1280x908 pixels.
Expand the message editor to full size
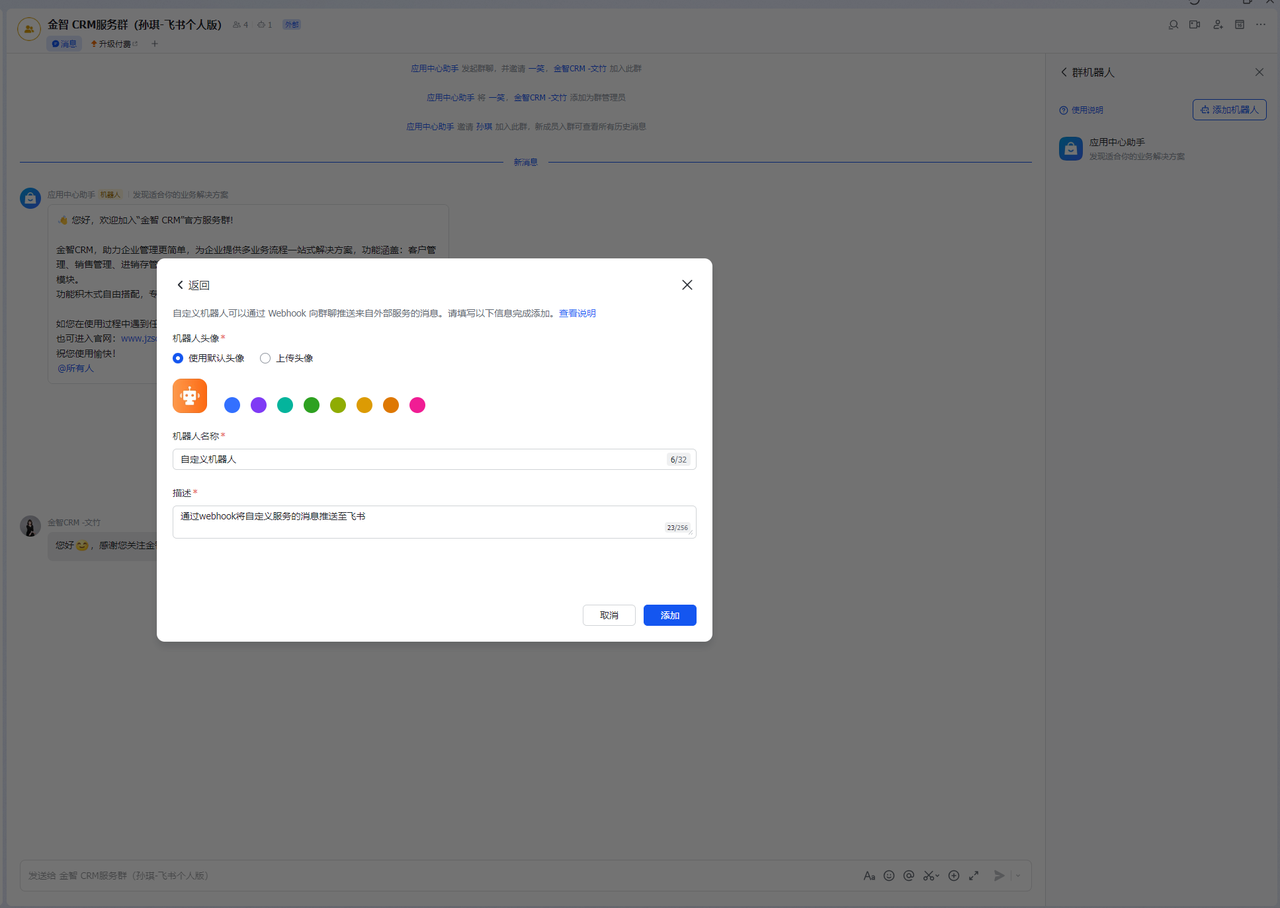(974, 876)
